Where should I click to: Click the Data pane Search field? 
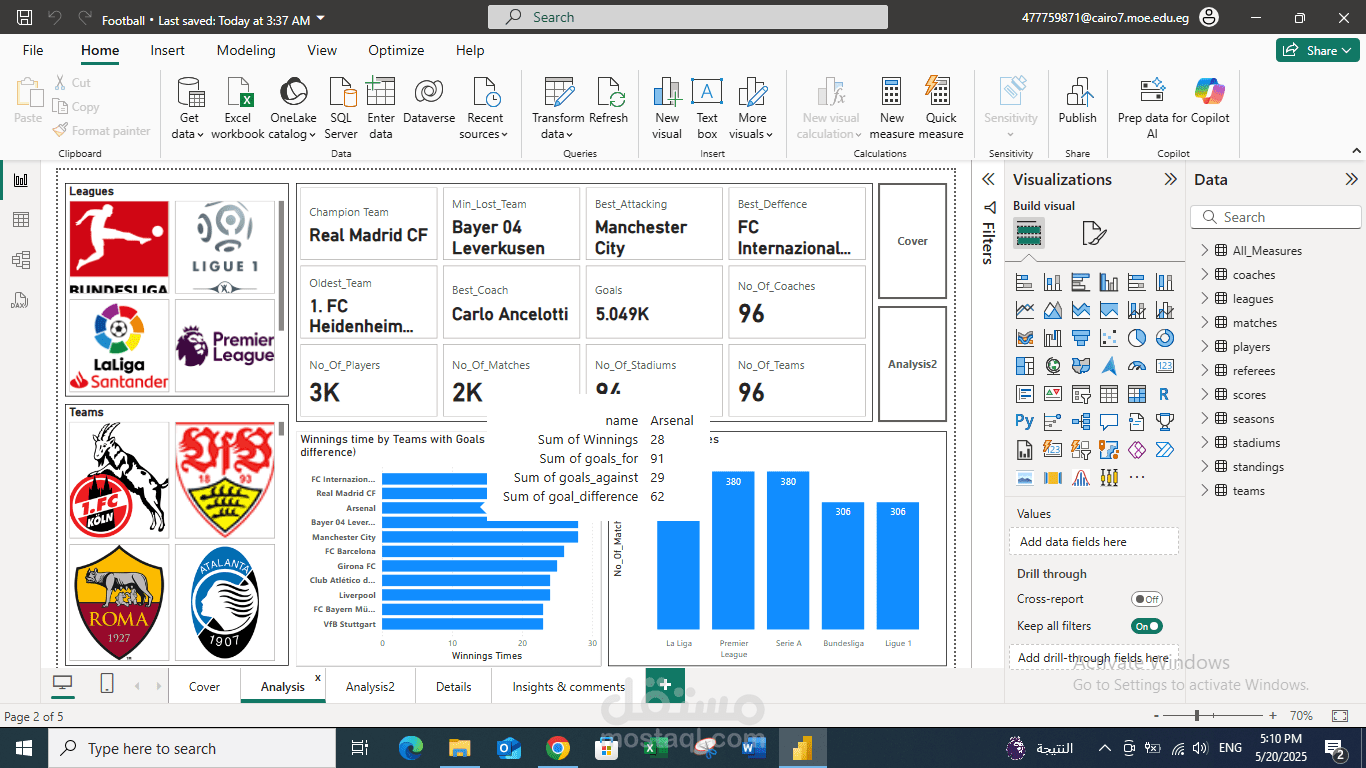[x=1276, y=217]
